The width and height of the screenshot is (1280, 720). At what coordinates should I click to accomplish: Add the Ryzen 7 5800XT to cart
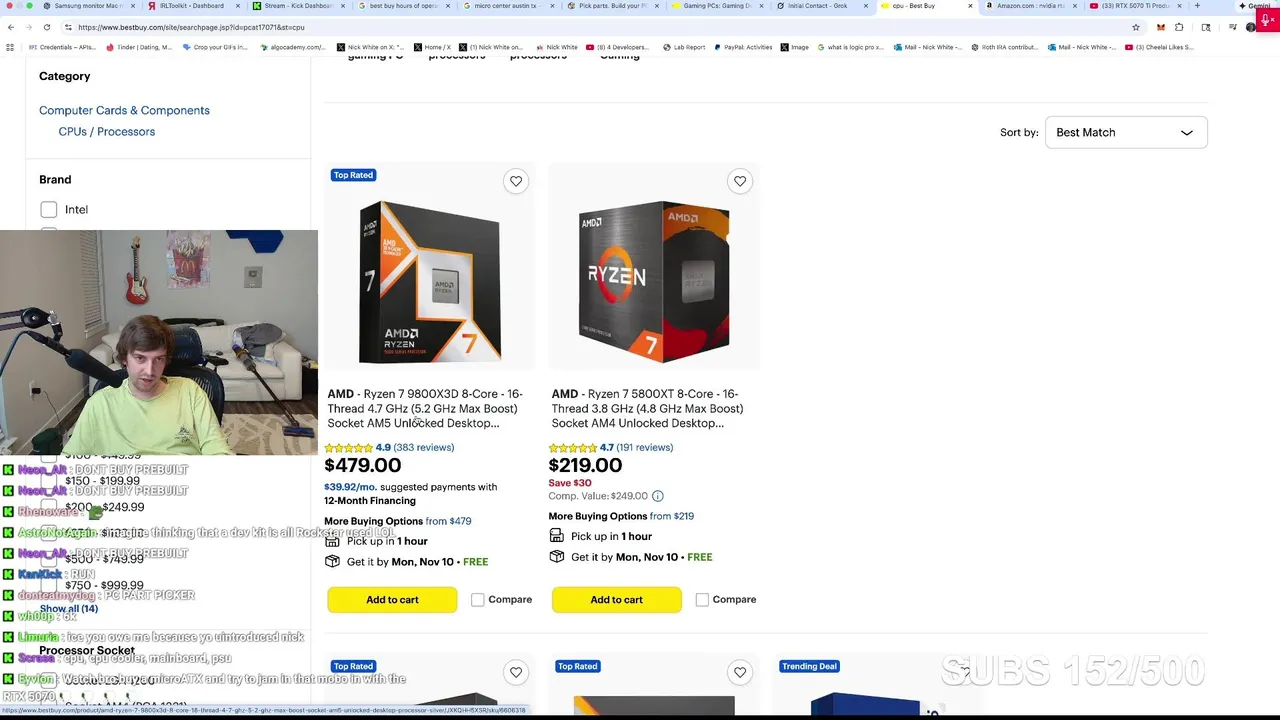pos(616,600)
